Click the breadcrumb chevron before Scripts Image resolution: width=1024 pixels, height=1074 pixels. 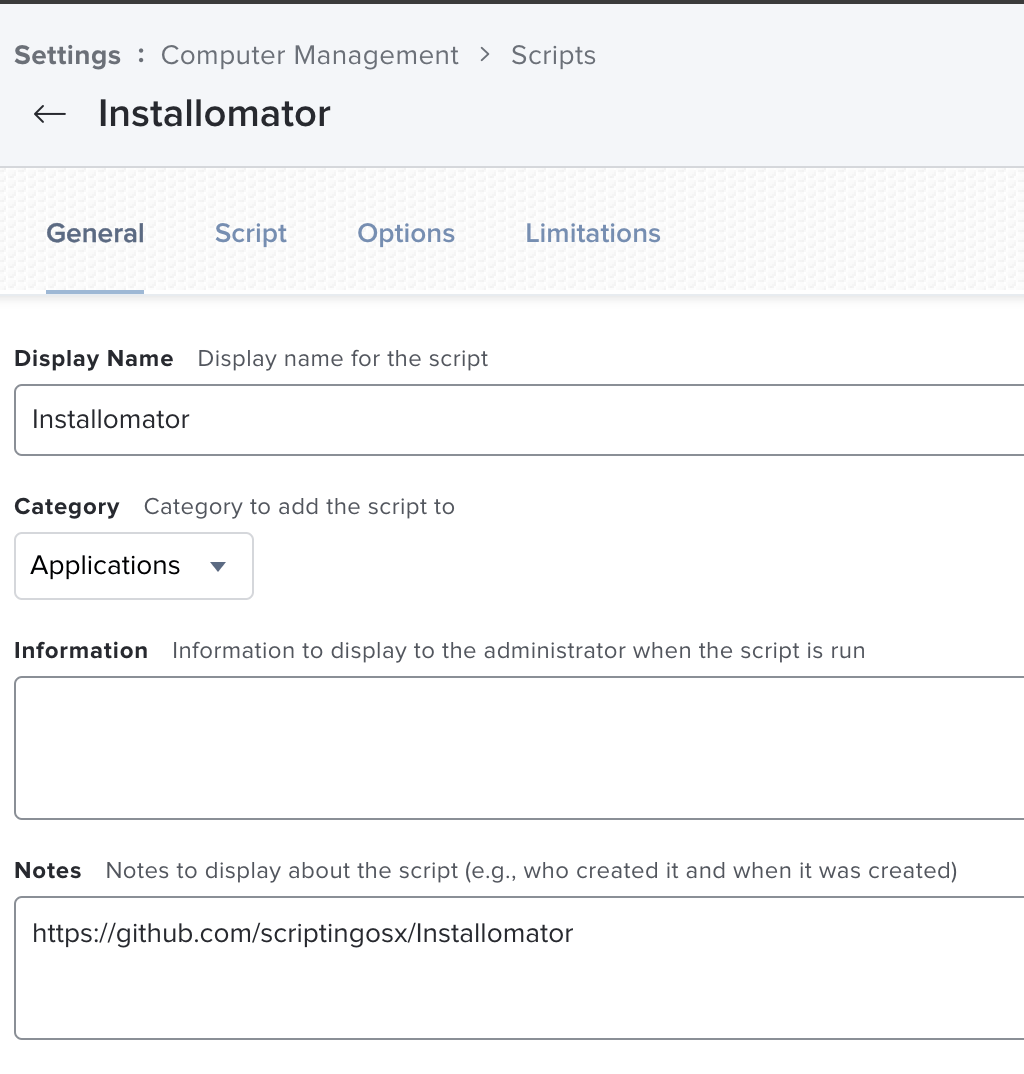point(485,55)
